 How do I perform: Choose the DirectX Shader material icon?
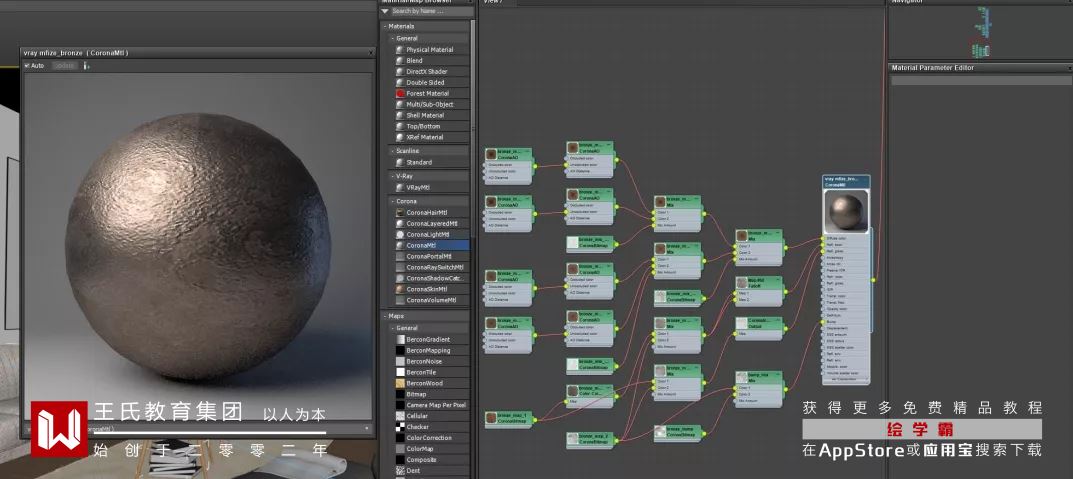coord(400,72)
